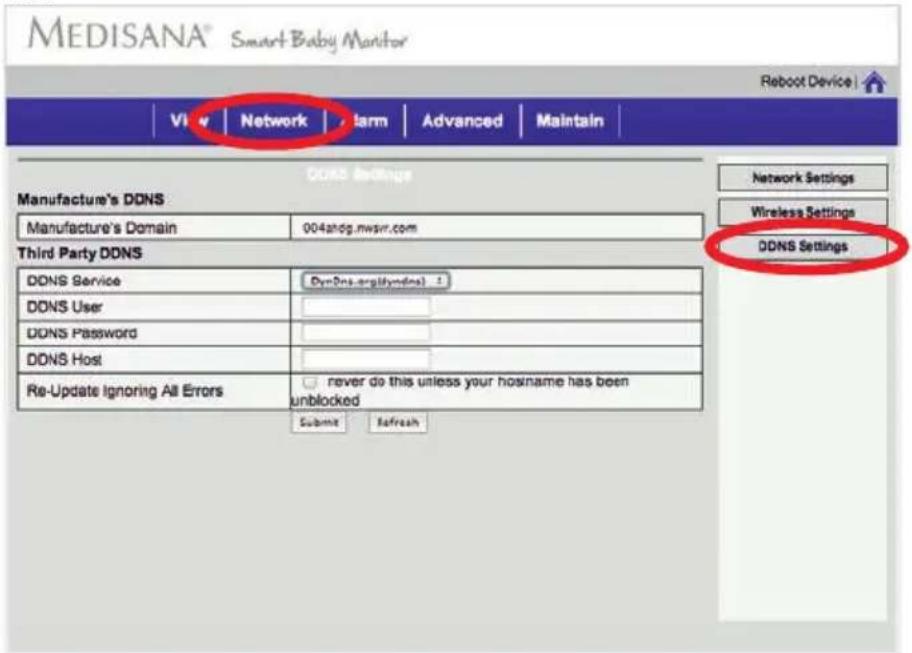Select the Advanced tab
The width and height of the screenshot is (912, 653).
[462, 121]
